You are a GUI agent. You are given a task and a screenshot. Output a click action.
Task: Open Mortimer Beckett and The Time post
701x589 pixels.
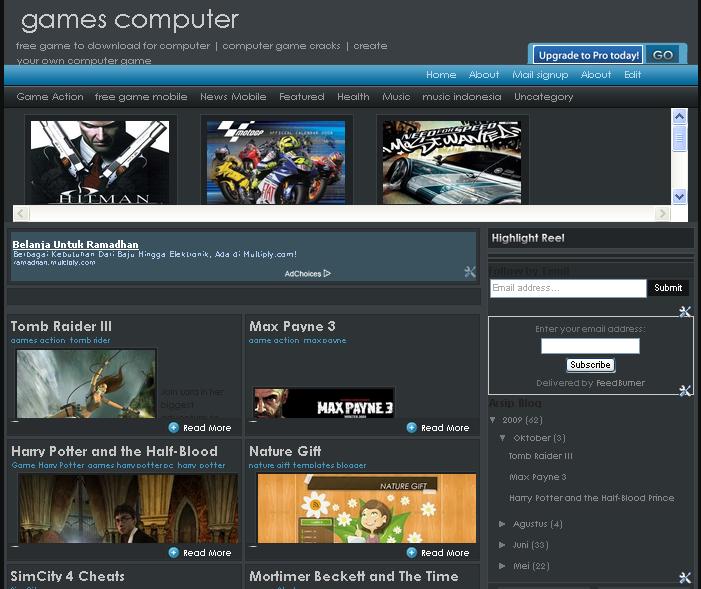pos(354,576)
